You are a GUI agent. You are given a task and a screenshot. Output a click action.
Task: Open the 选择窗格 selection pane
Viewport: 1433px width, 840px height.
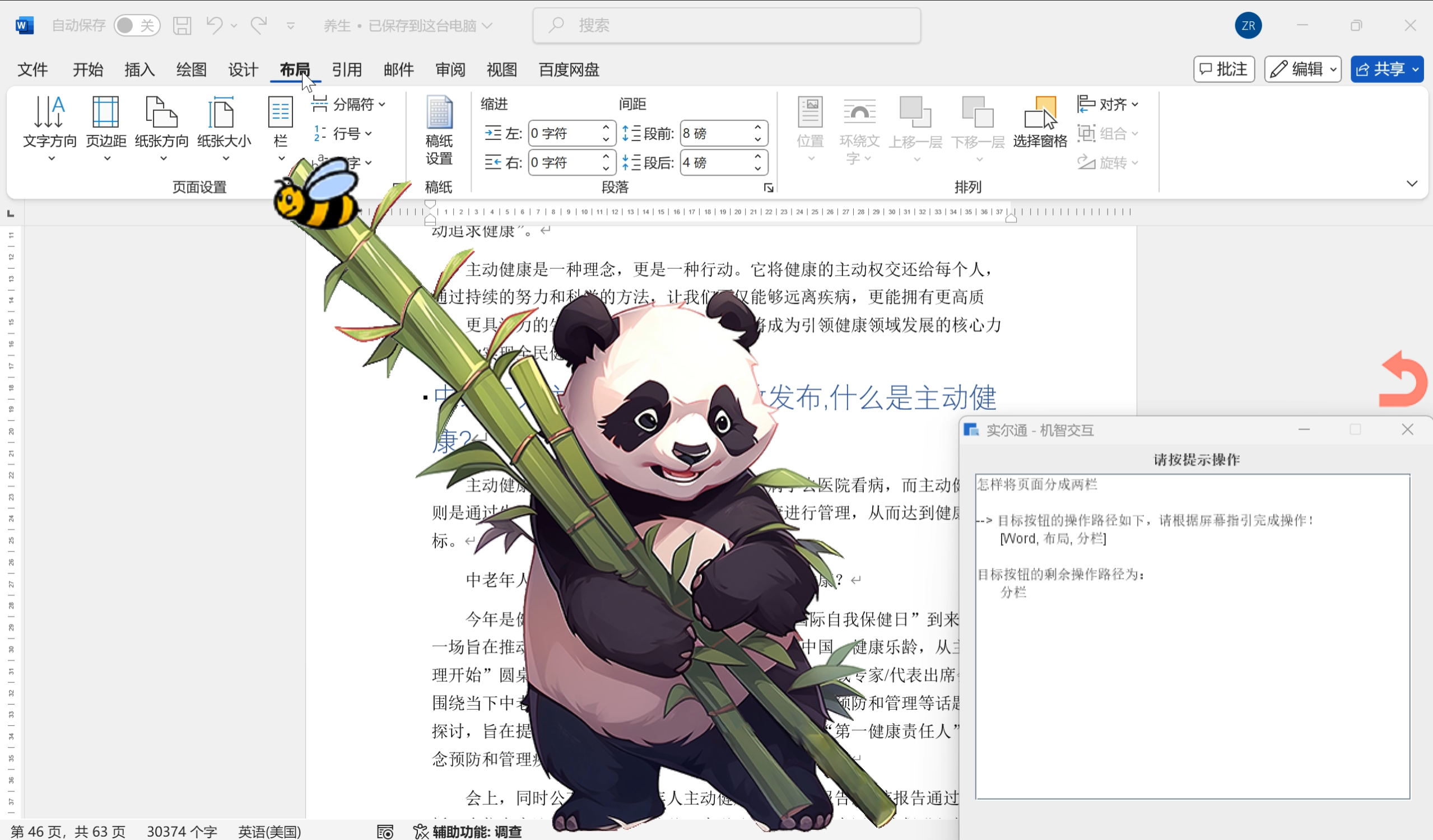pyautogui.click(x=1040, y=123)
